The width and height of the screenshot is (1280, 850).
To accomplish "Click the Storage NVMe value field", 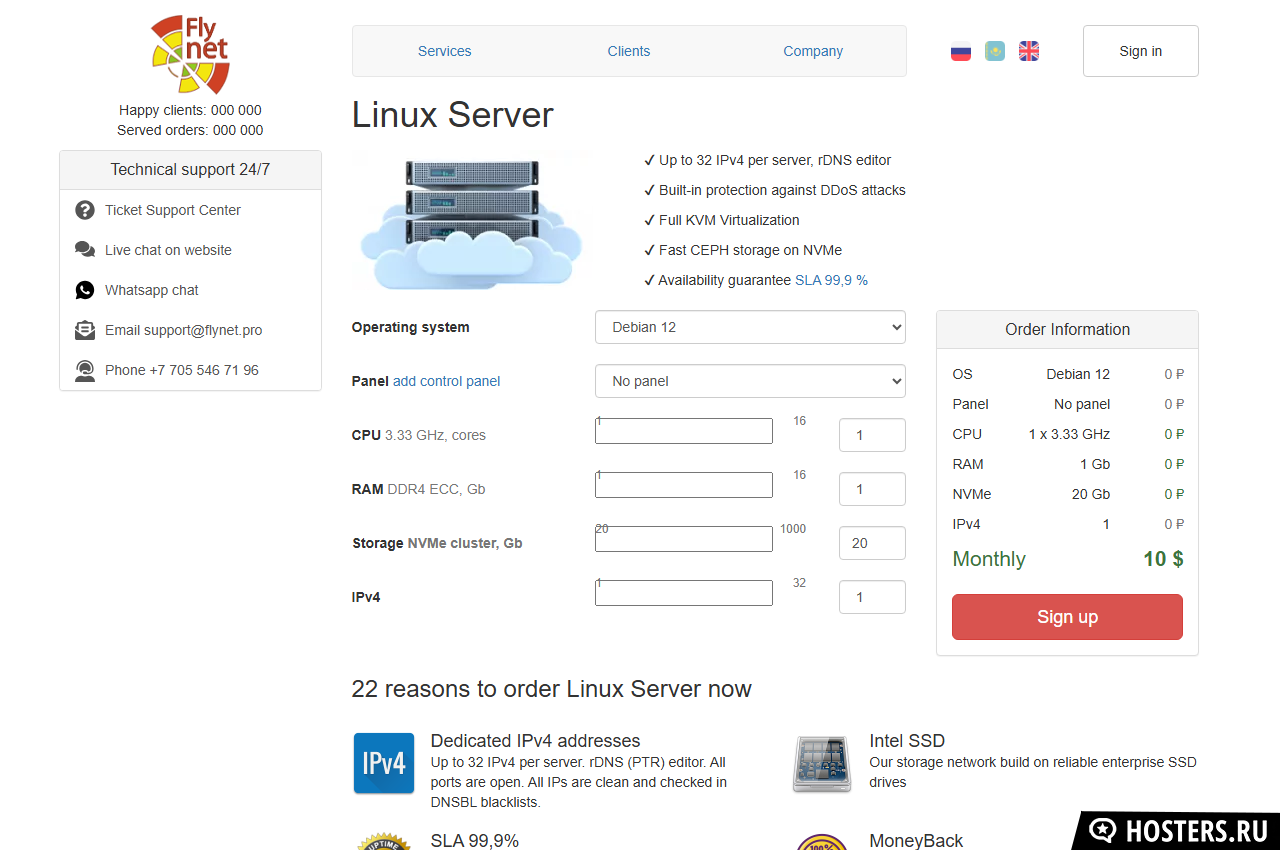I will [872, 543].
